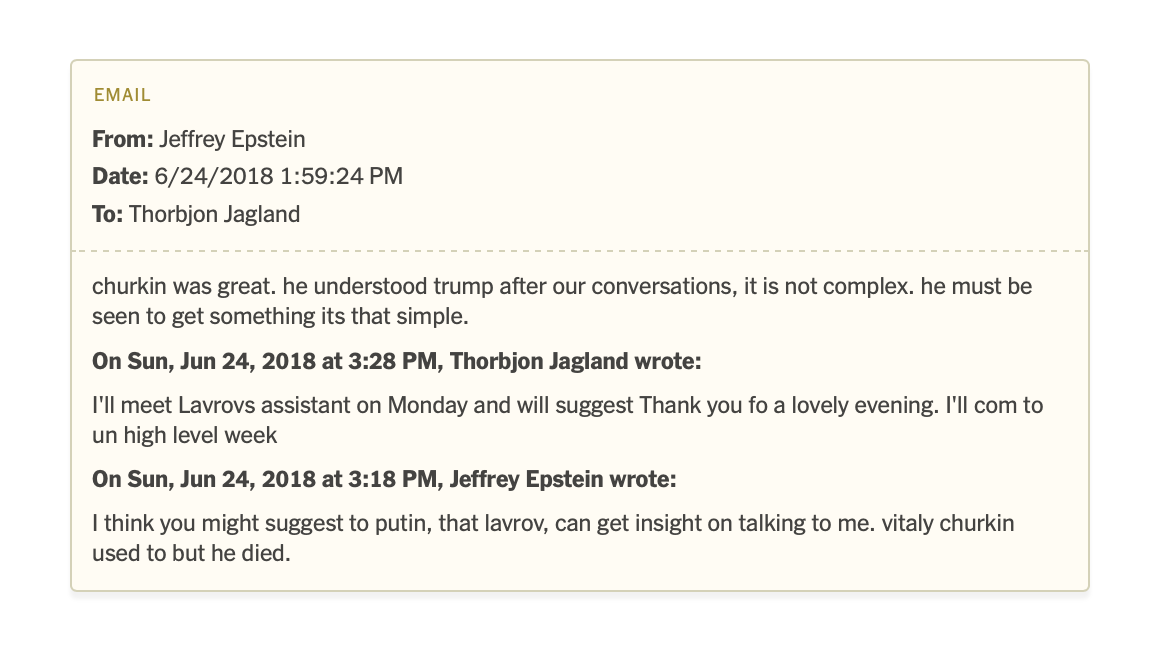The width and height of the screenshot is (1150, 654).
Task: Click the final line 'used to but he died.'
Action: 190,553
